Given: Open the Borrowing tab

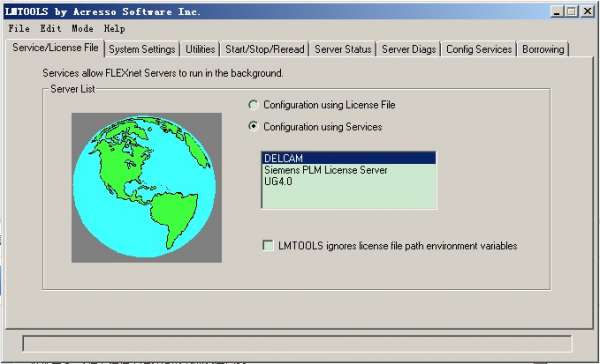Looking at the screenshot, I should coord(543,49).
